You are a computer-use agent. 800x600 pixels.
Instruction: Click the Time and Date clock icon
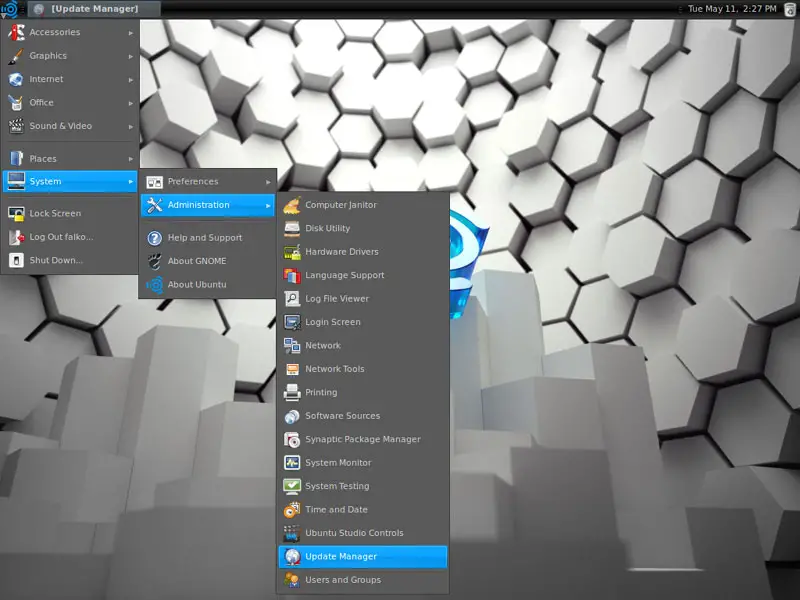pos(292,510)
